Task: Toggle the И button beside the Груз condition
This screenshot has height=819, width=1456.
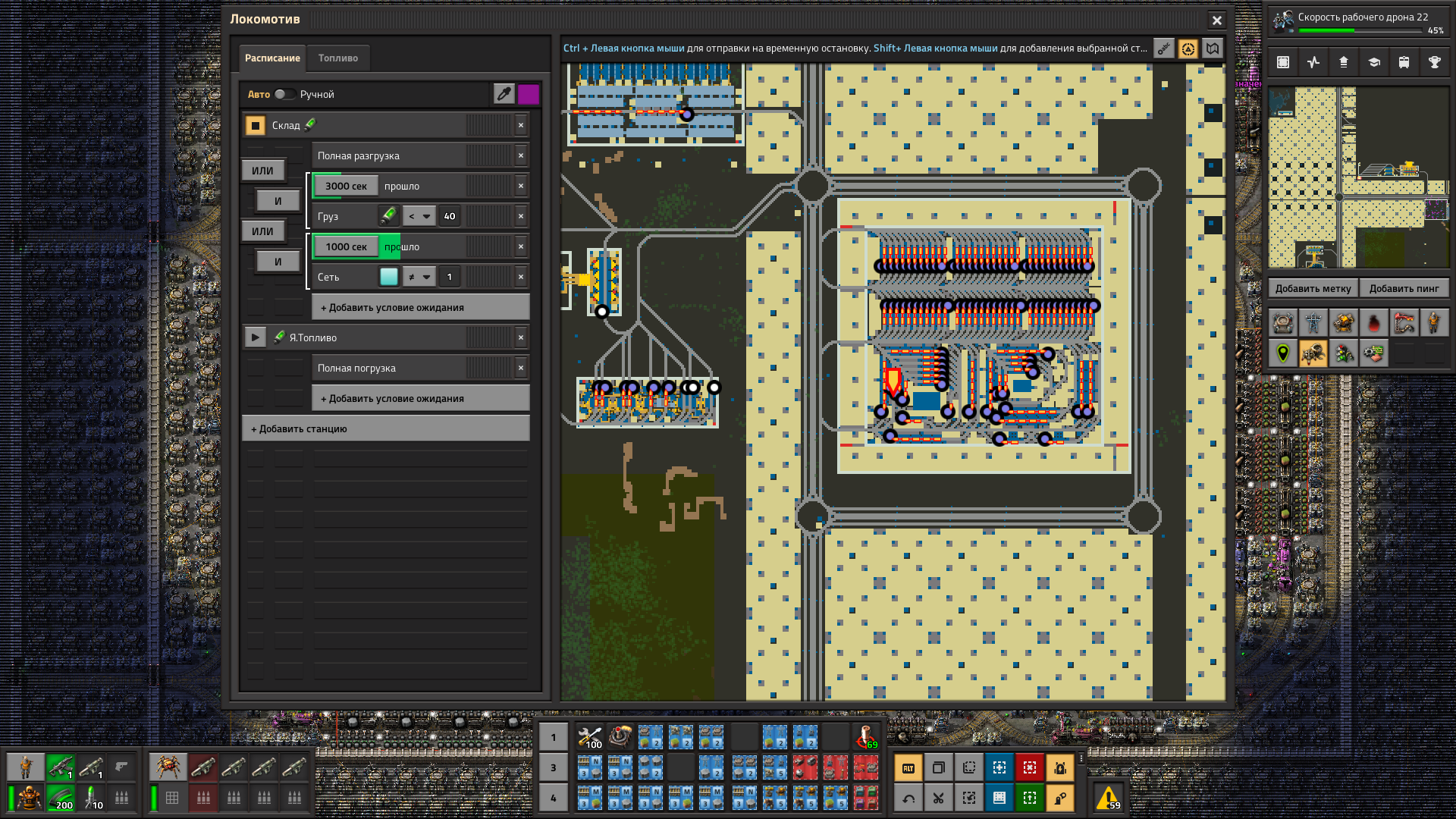Action: point(278,201)
